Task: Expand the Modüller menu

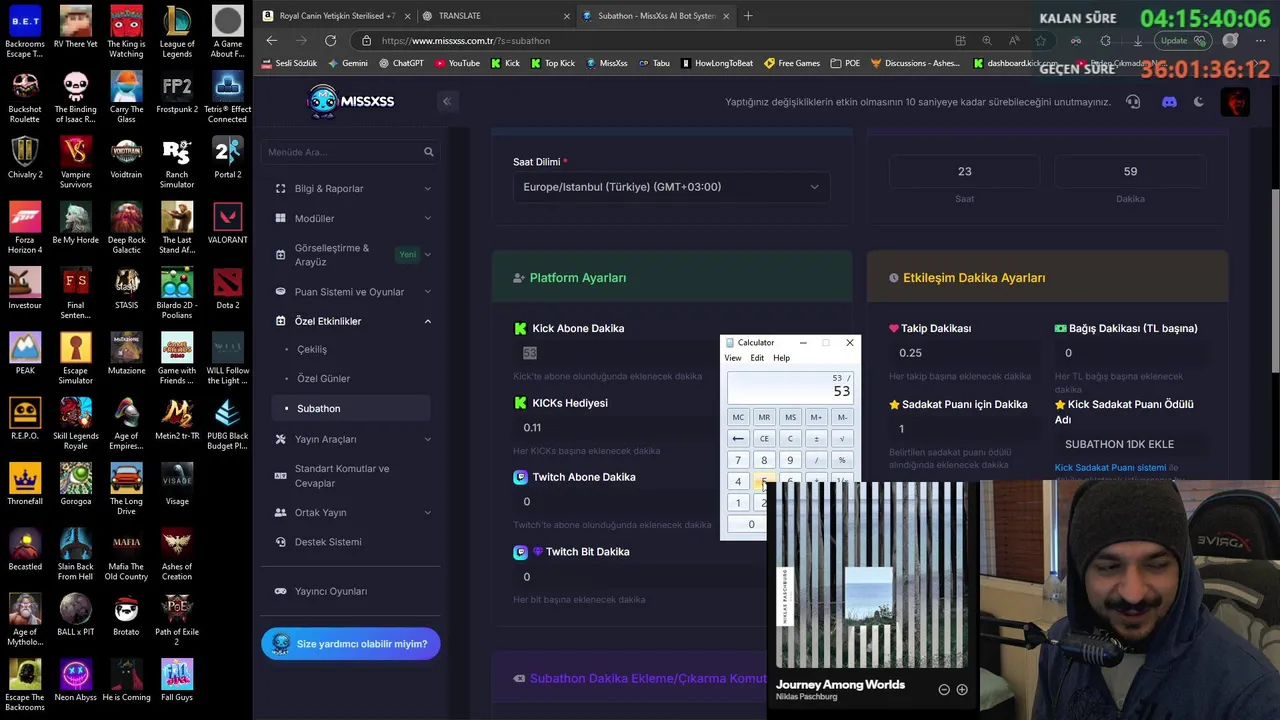Action: [x=351, y=218]
